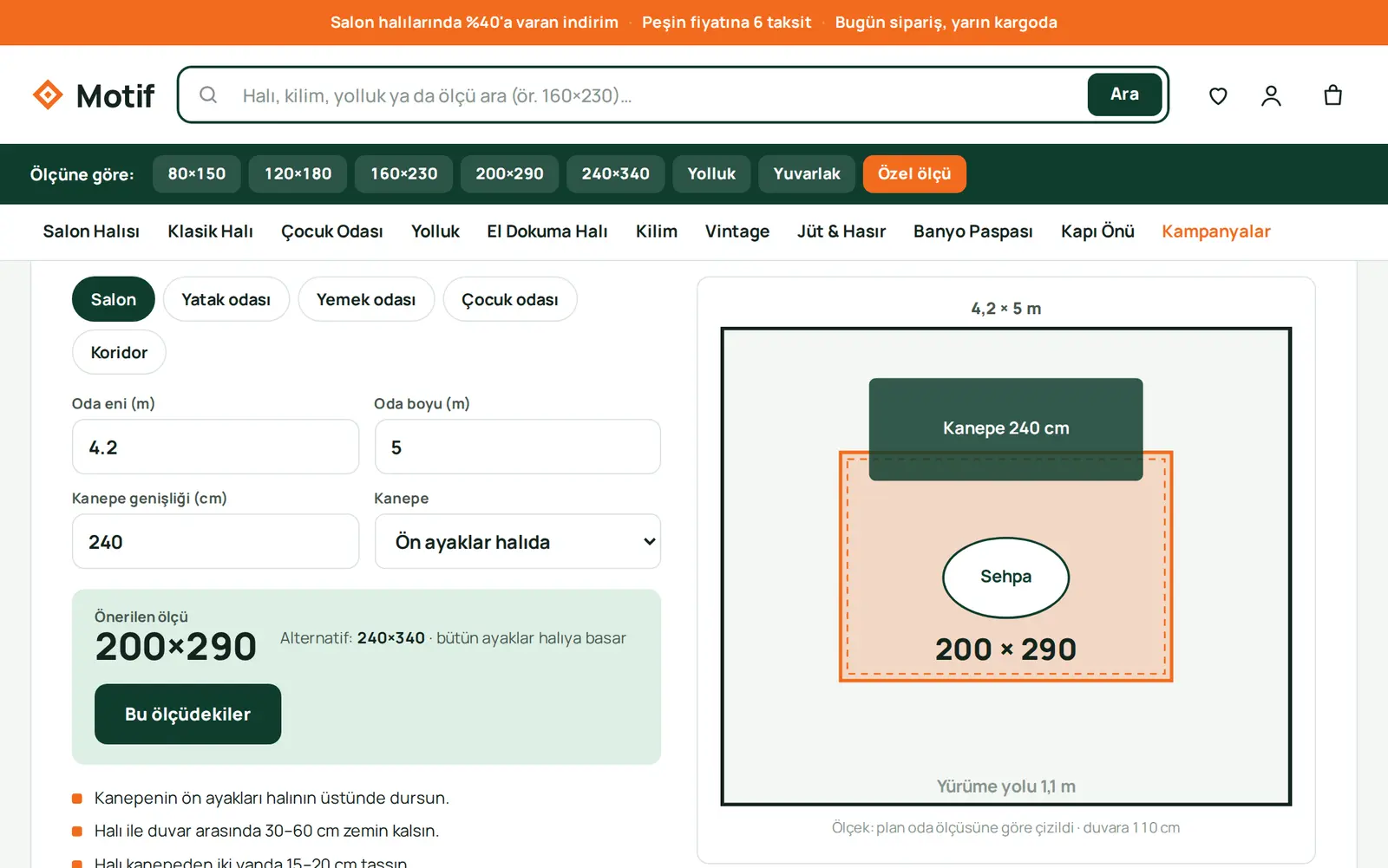The height and width of the screenshot is (868, 1388).
Task: Click the Oda eni input field
Action: [215, 447]
